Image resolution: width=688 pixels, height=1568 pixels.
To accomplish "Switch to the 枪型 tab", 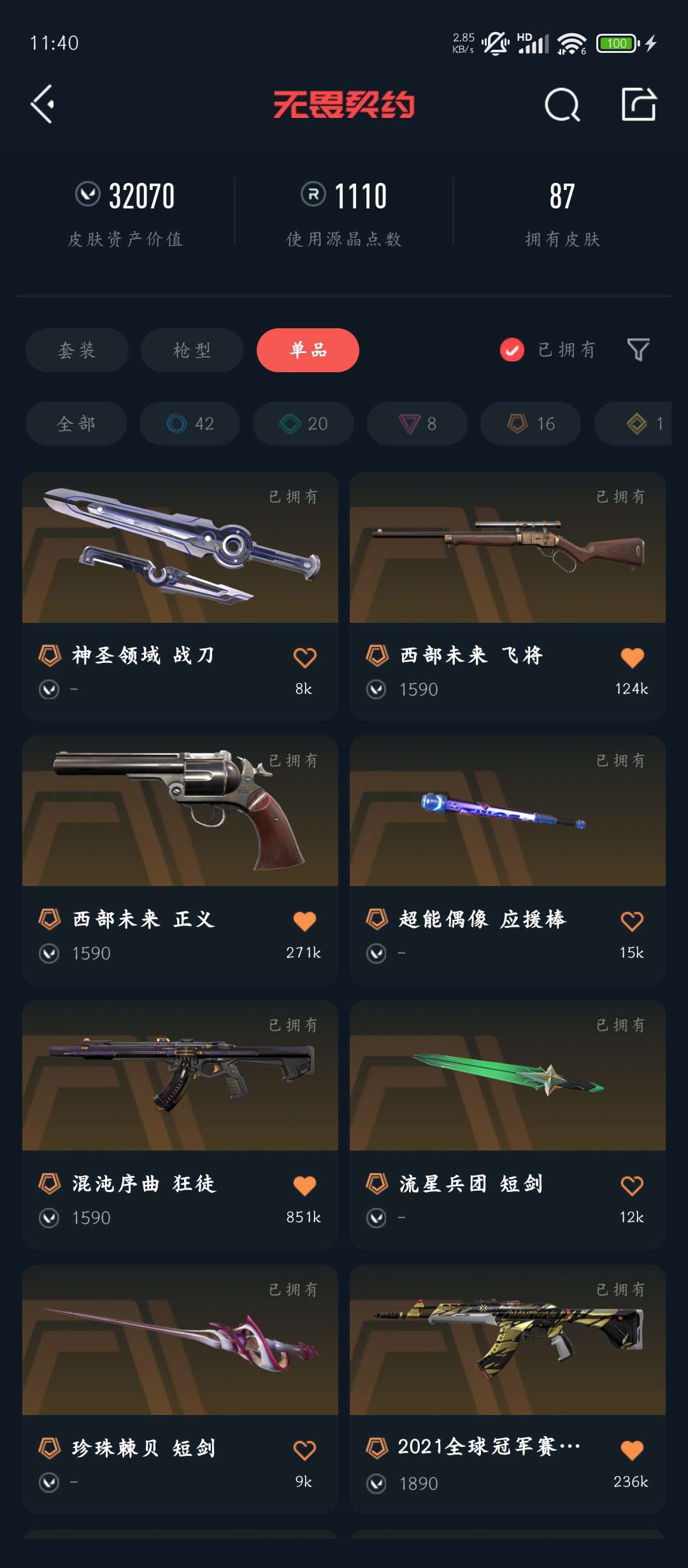I will pyautogui.click(x=192, y=350).
